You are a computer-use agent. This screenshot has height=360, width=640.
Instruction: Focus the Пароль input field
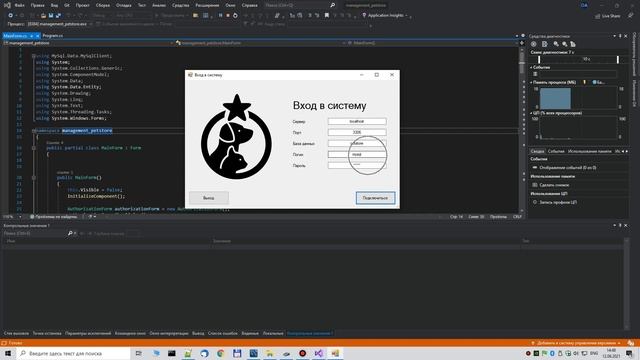click(357, 165)
